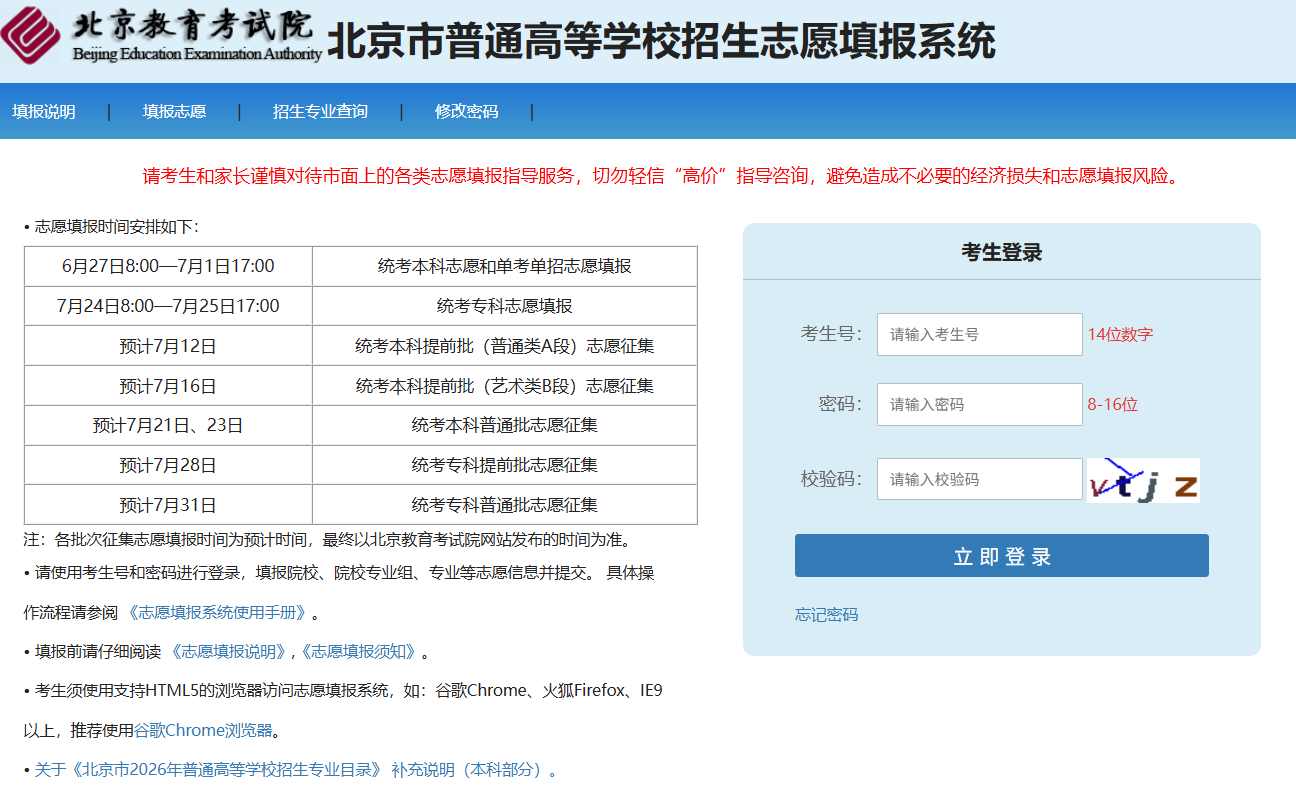Screen dimensions: 1296x790
Task: Select cell 统考专科志愿填报
Action: (x=505, y=306)
